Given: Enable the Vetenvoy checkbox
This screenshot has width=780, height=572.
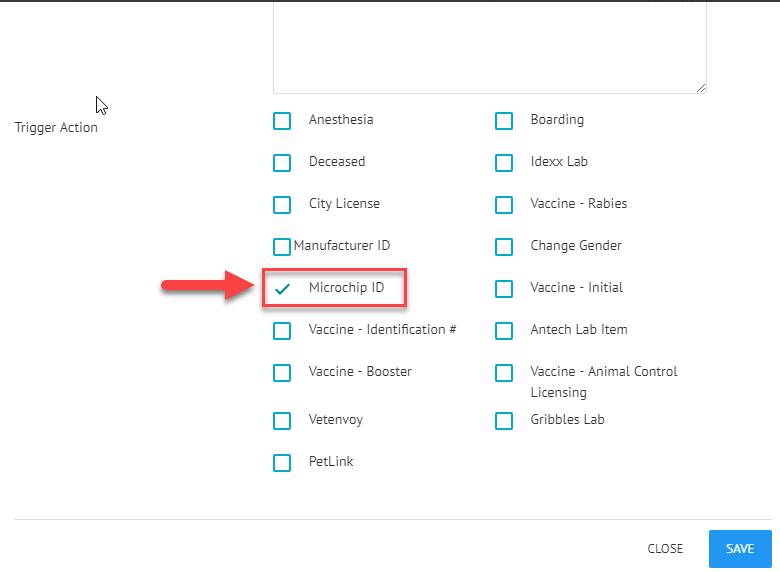Looking at the screenshot, I should coord(282,421).
